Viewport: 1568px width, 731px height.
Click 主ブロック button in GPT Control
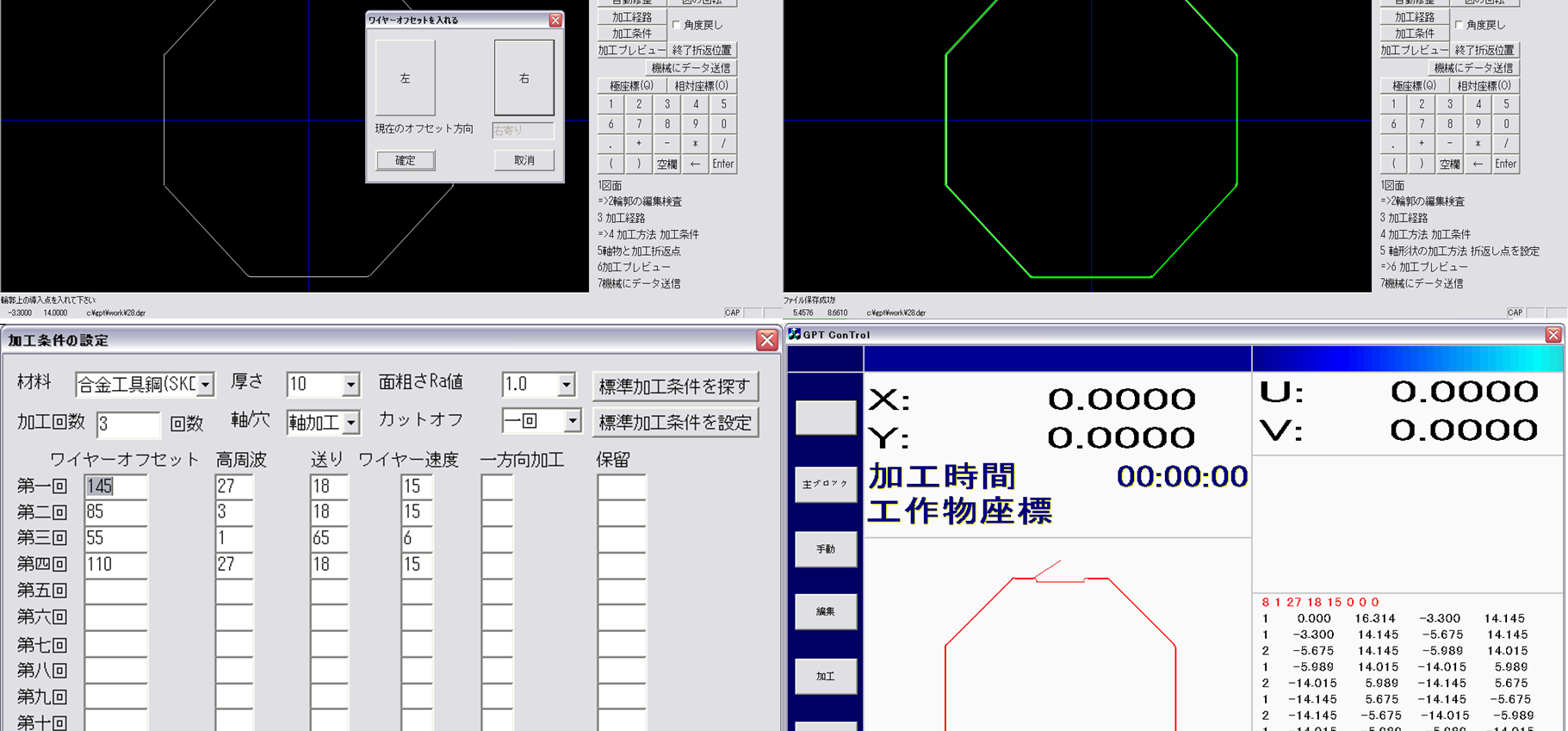pos(826,484)
